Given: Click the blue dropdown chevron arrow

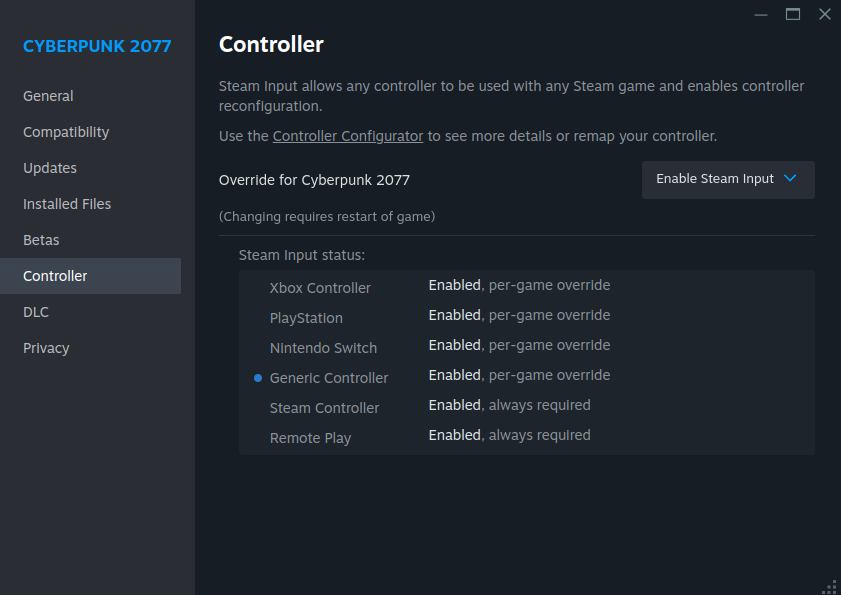Looking at the screenshot, I should point(790,179).
